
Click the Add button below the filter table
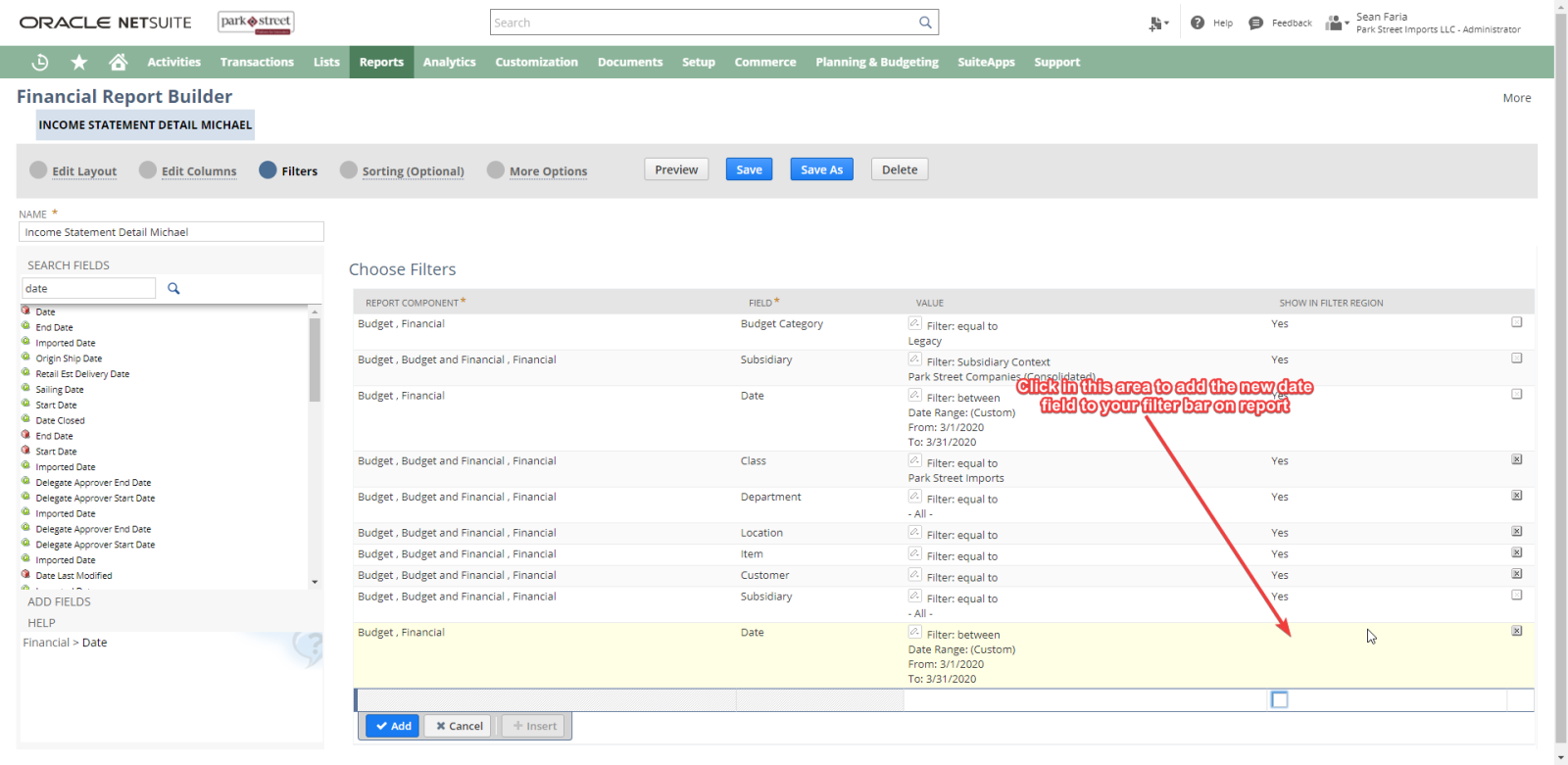393,726
